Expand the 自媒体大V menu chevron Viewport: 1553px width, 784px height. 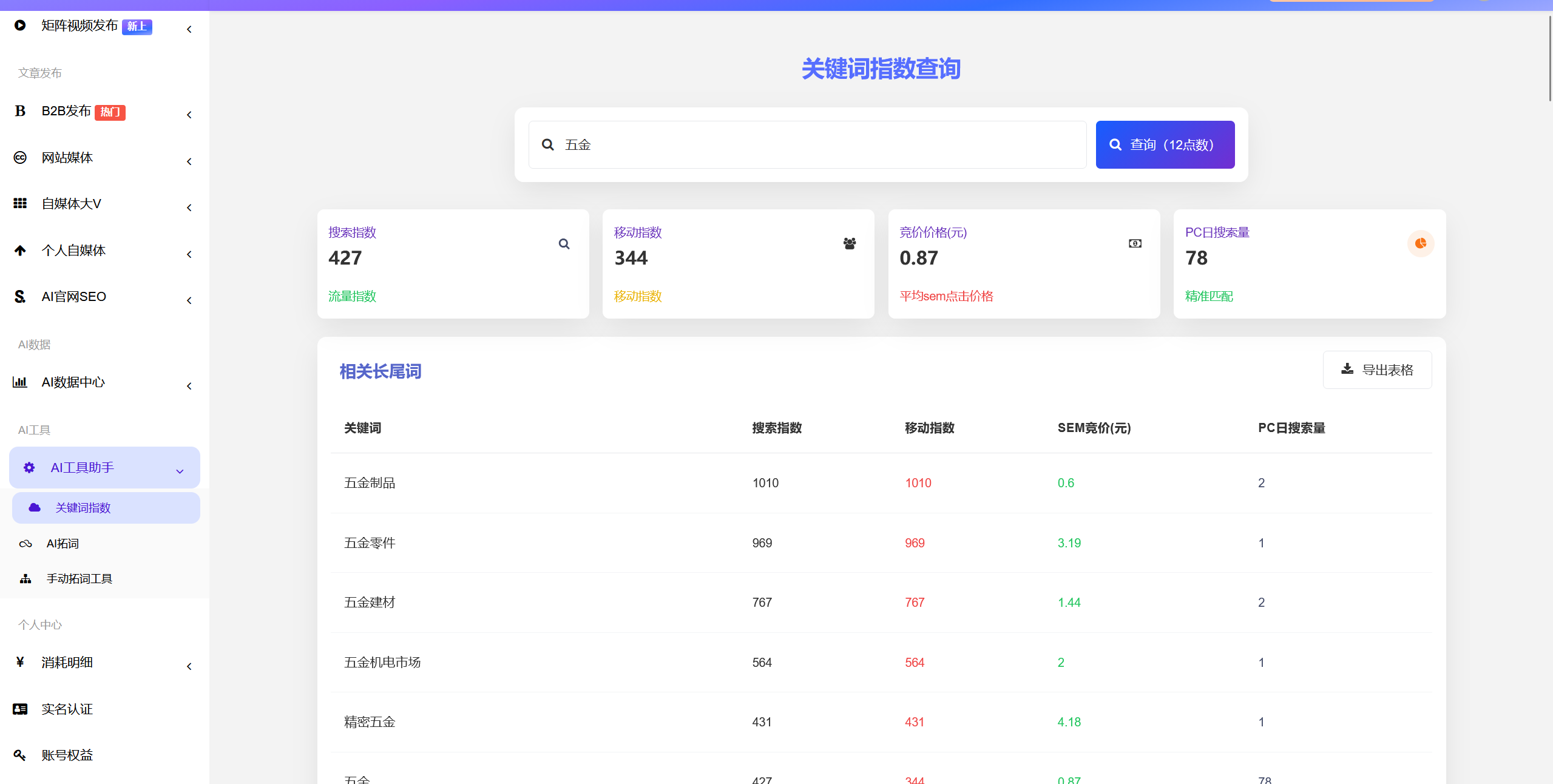(x=189, y=208)
